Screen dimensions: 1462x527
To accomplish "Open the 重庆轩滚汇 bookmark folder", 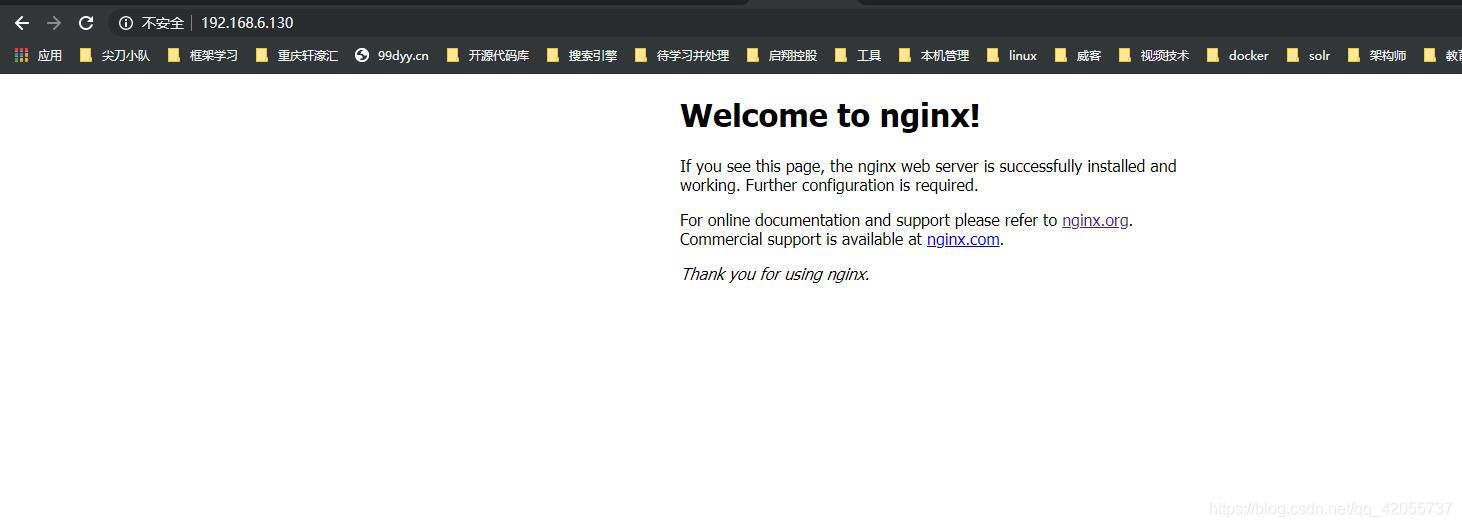I will pyautogui.click(x=297, y=56).
